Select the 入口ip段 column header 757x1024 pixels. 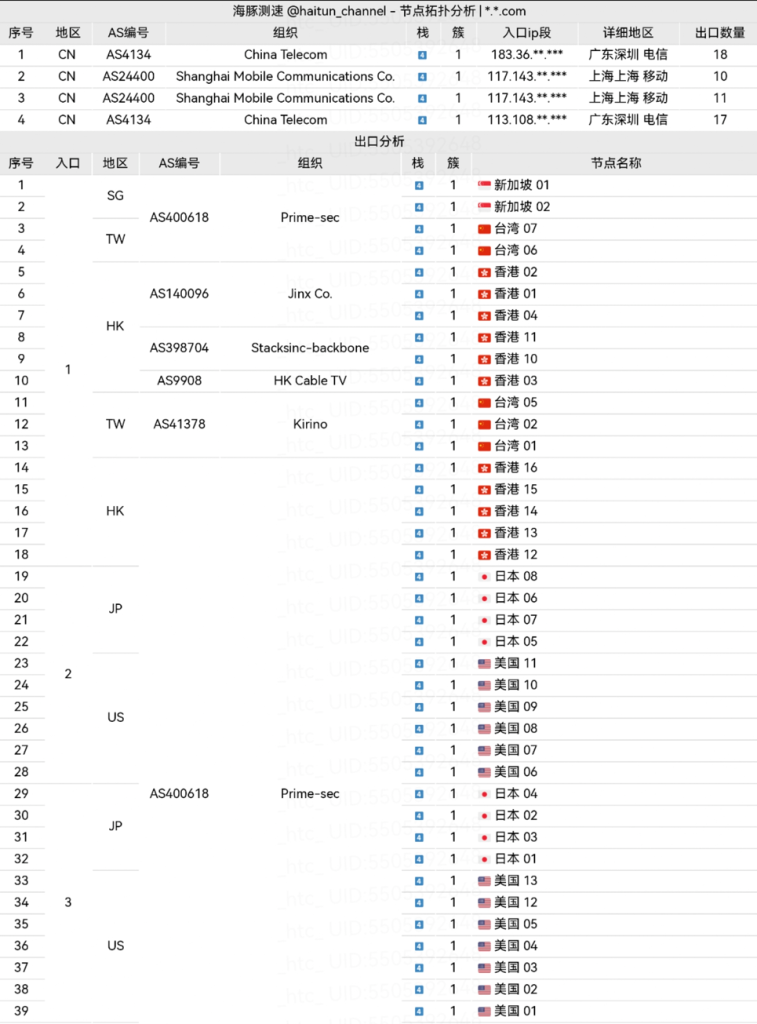pyautogui.click(x=527, y=33)
